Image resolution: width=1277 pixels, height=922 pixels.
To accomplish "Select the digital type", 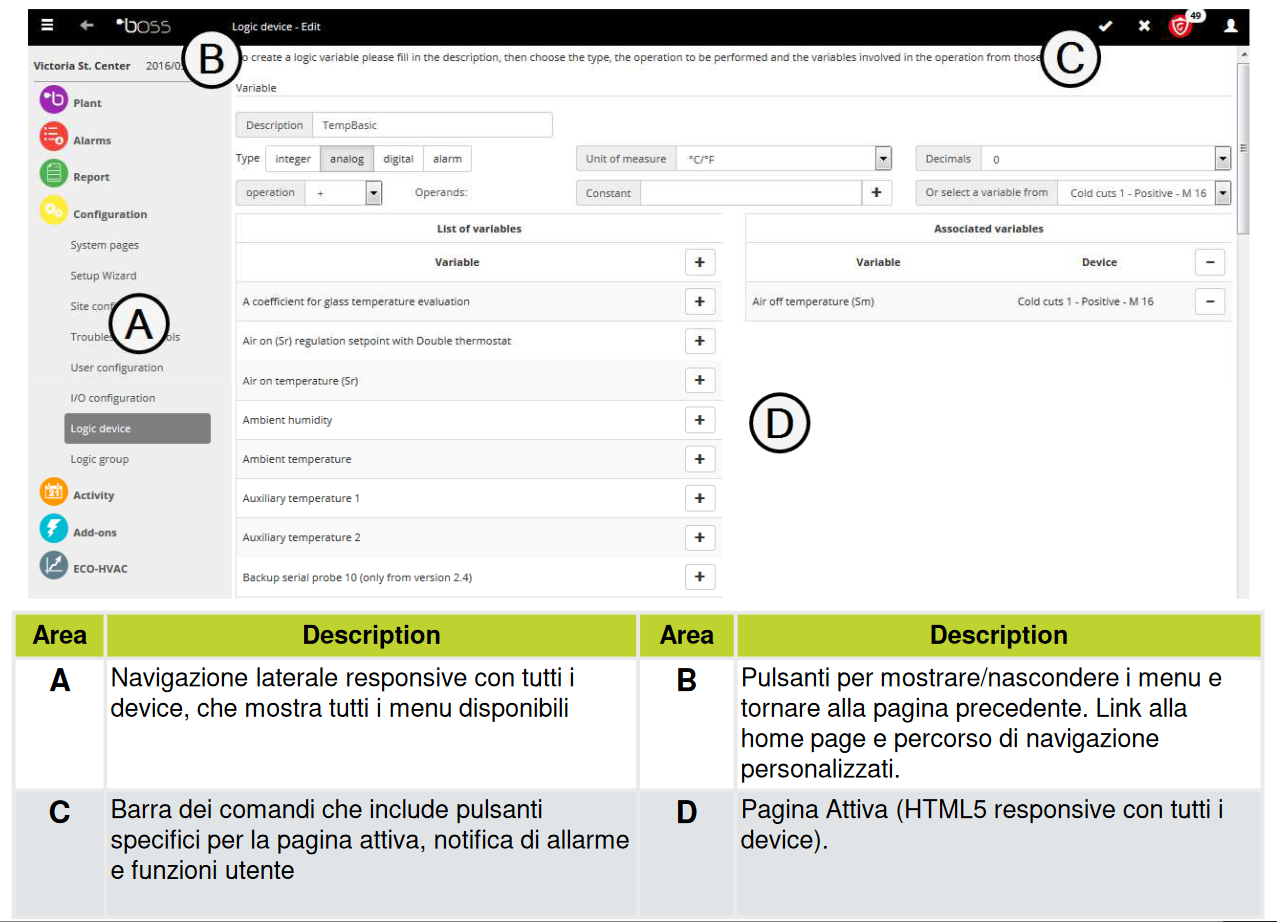I will (x=398, y=159).
